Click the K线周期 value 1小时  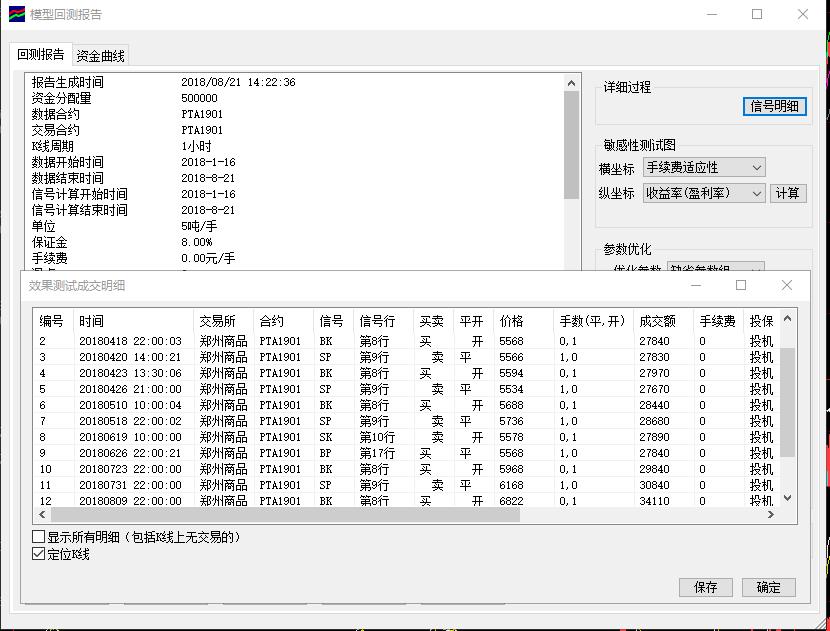(x=196, y=146)
